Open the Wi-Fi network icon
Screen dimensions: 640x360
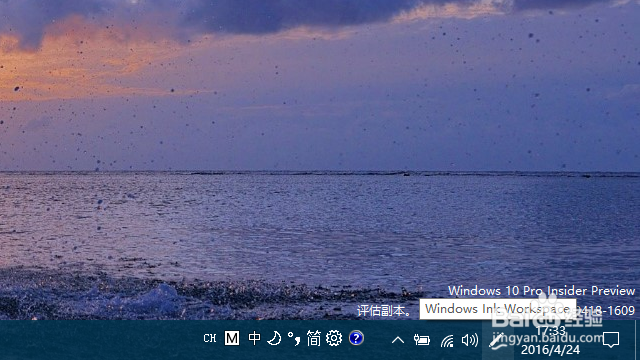point(447,340)
